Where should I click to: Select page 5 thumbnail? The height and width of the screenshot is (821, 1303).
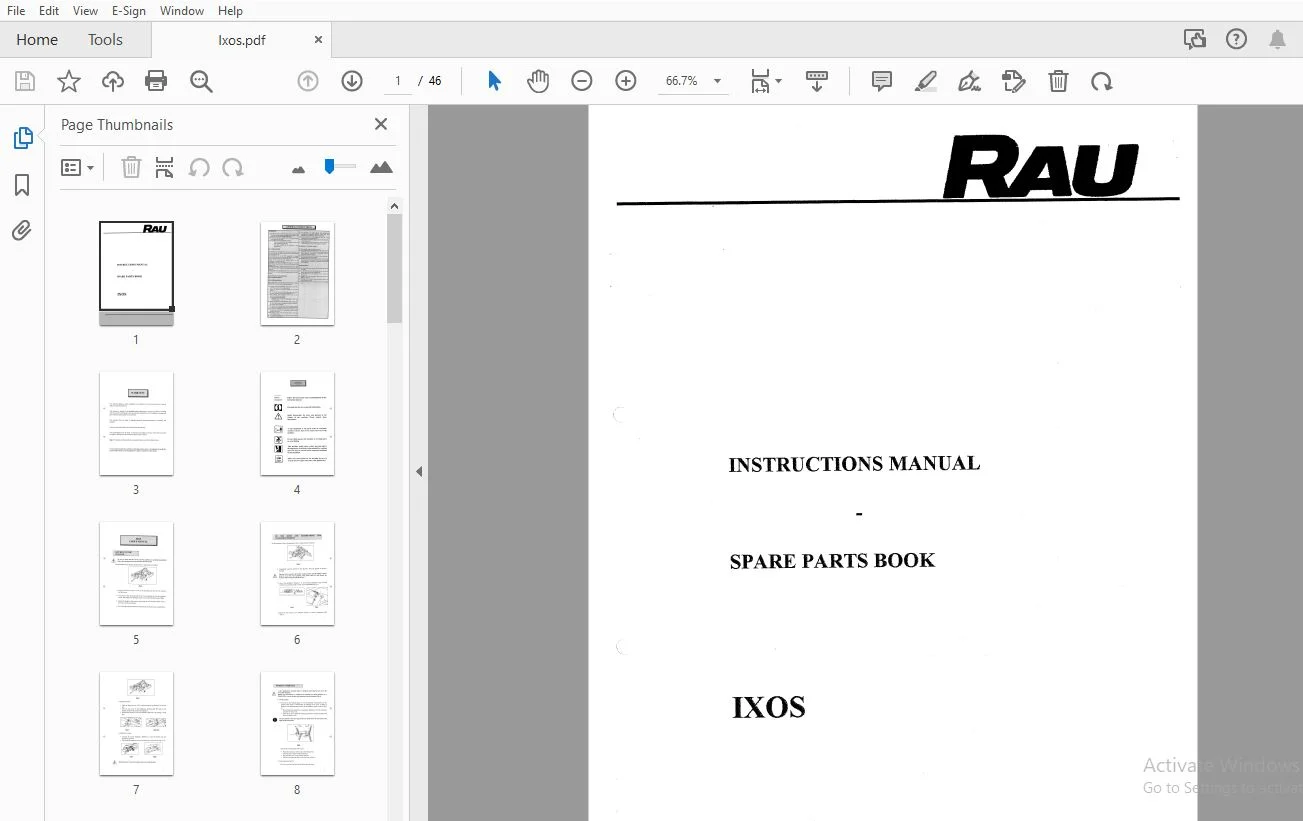click(136, 573)
